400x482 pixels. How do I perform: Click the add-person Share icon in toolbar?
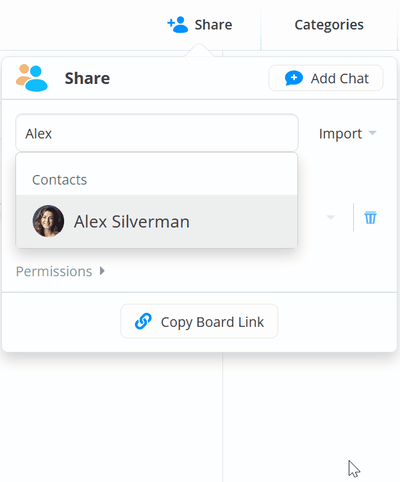[x=178, y=25]
